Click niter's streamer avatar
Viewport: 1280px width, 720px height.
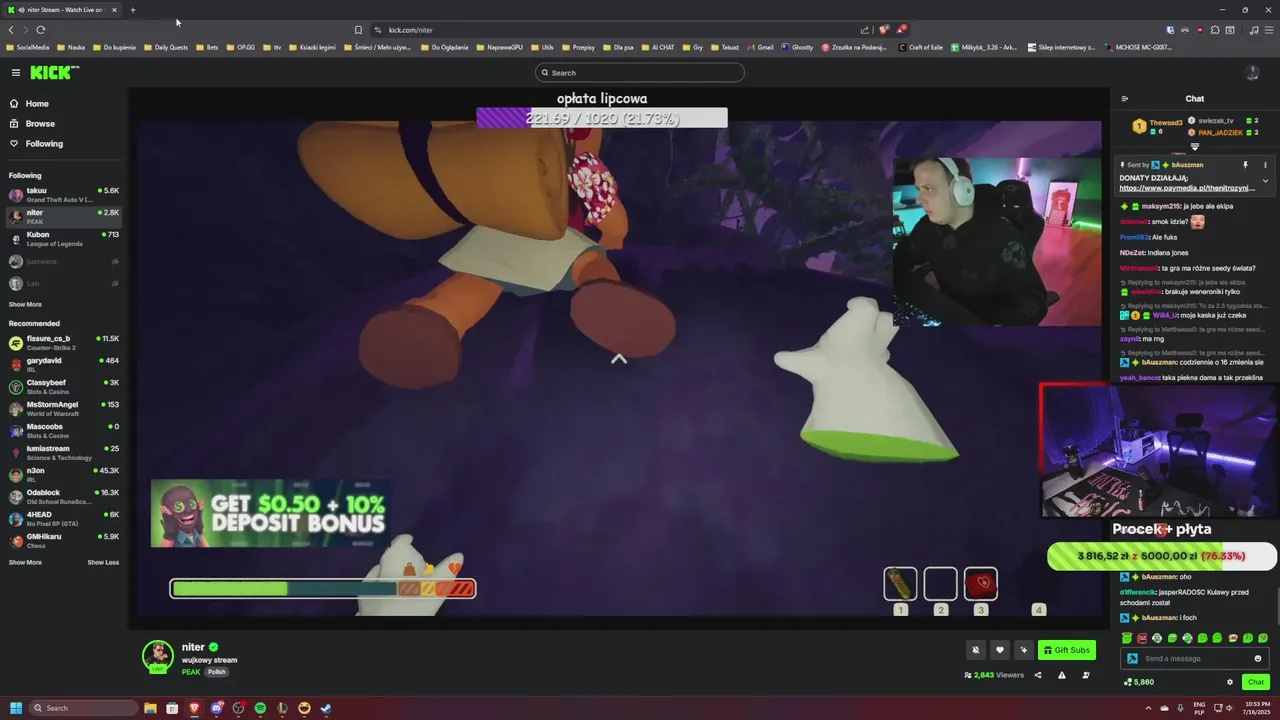coord(157,656)
